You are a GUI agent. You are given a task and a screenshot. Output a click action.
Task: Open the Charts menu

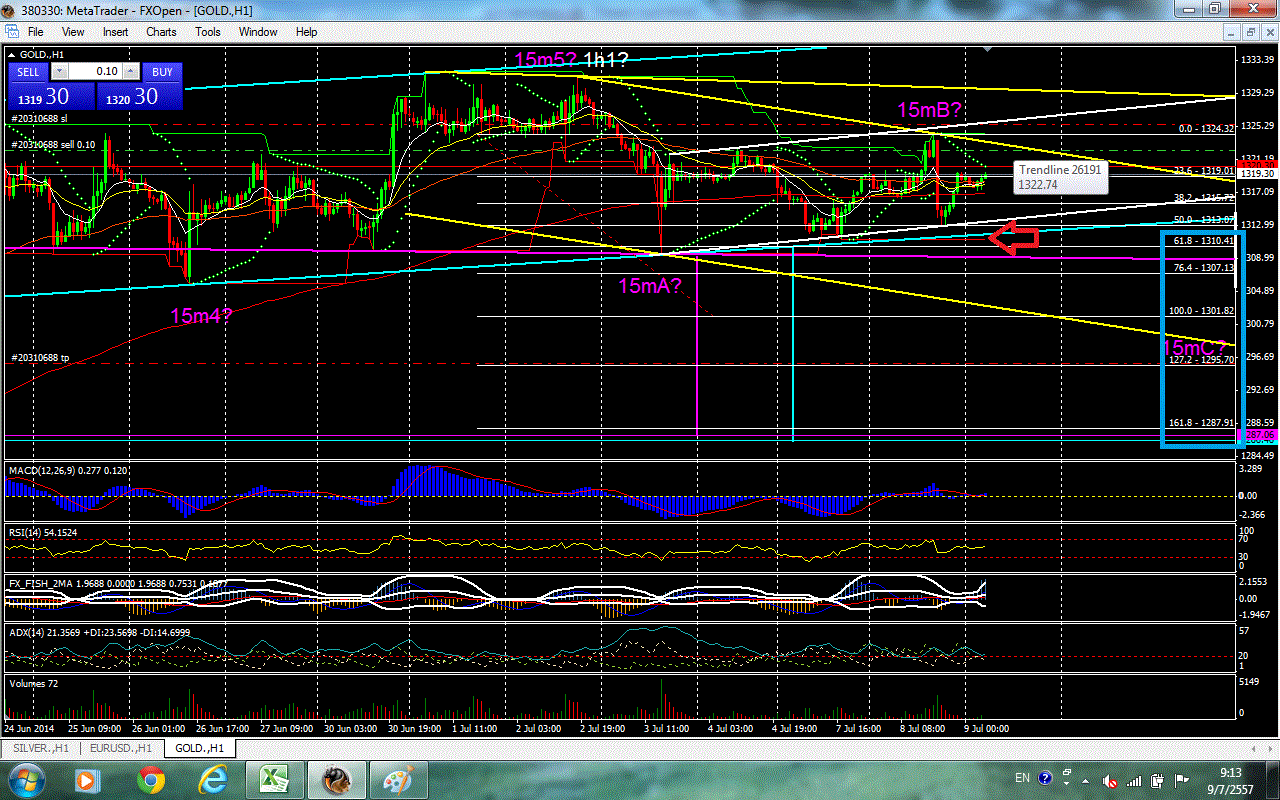tap(161, 32)
